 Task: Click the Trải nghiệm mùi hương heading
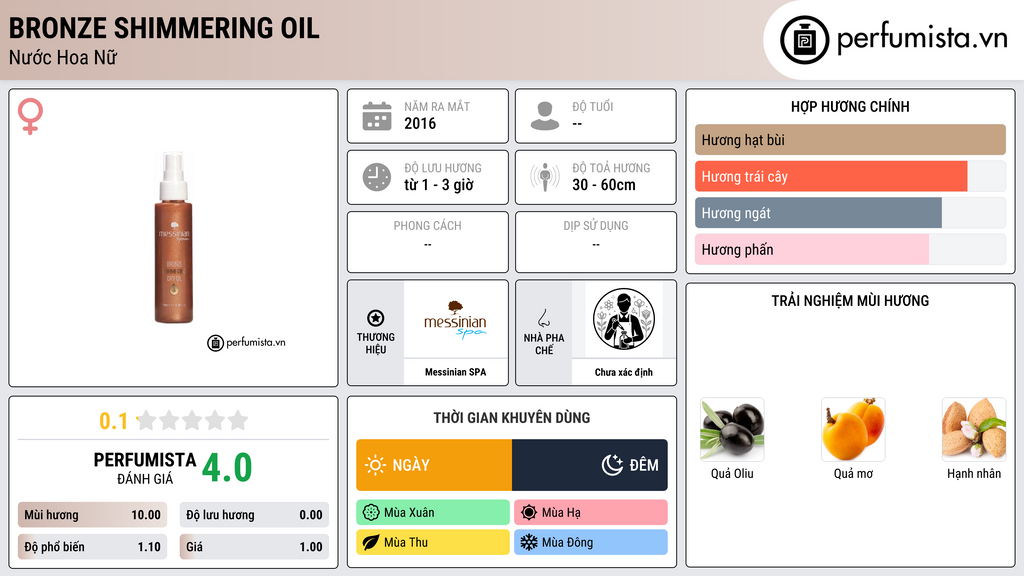click(x=850, y=301)
